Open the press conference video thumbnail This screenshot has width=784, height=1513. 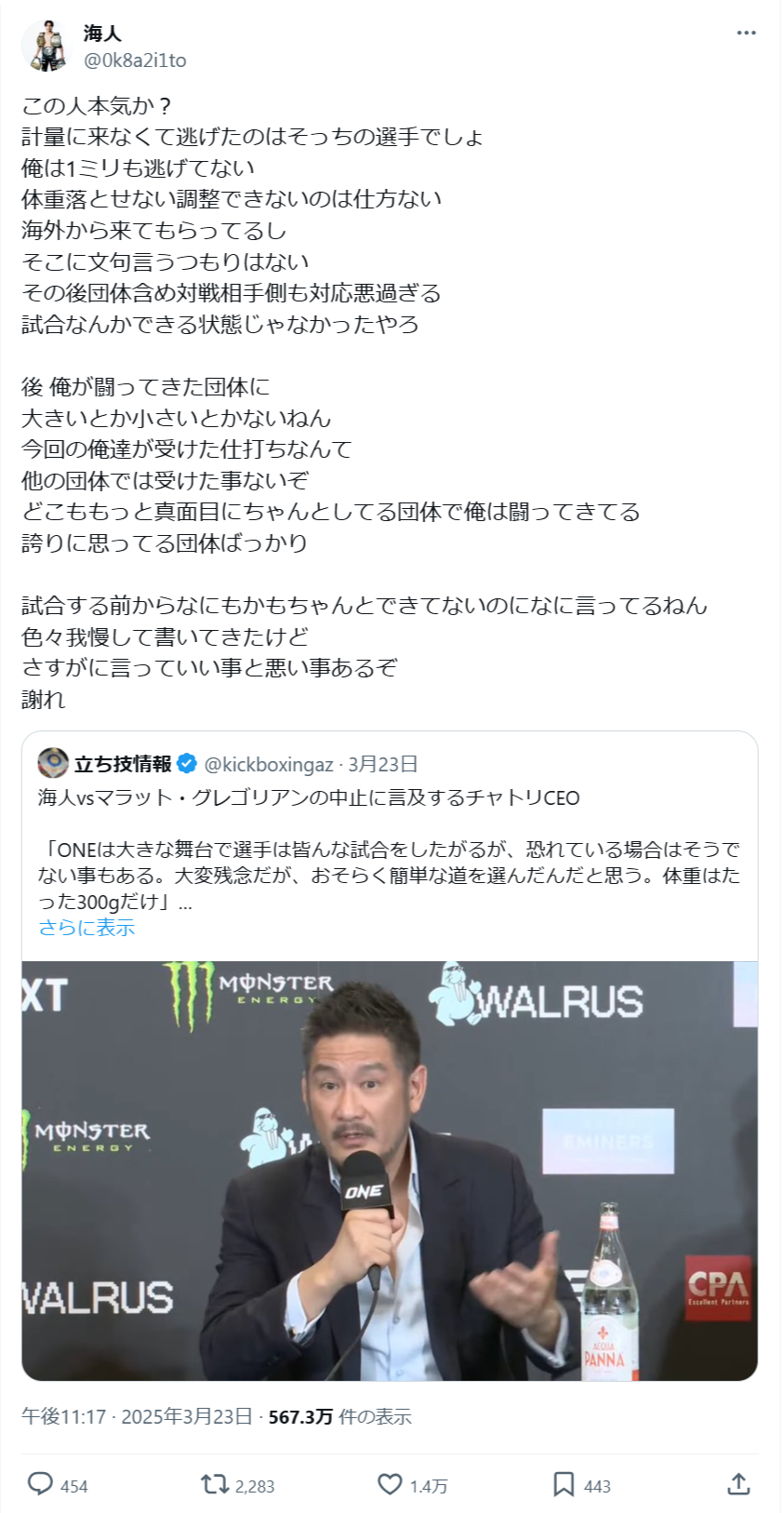click(390, 1171)
